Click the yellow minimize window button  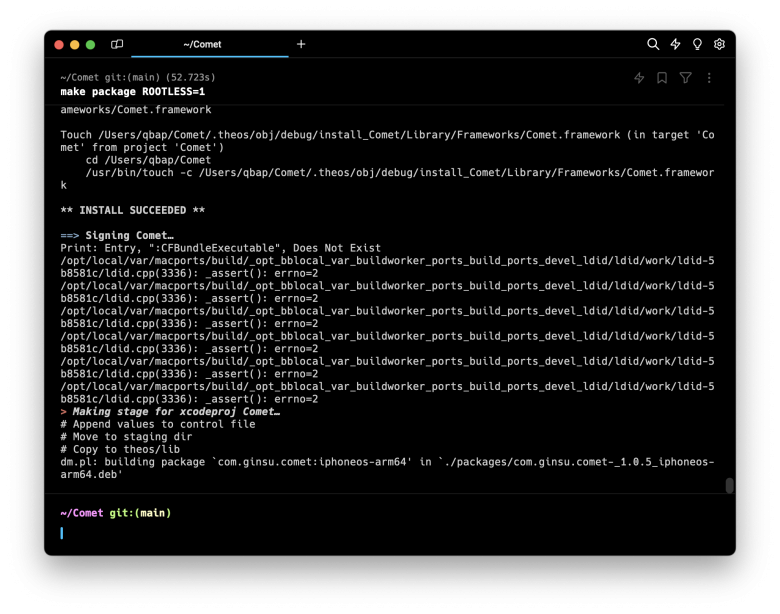click(x=75, y=45)
